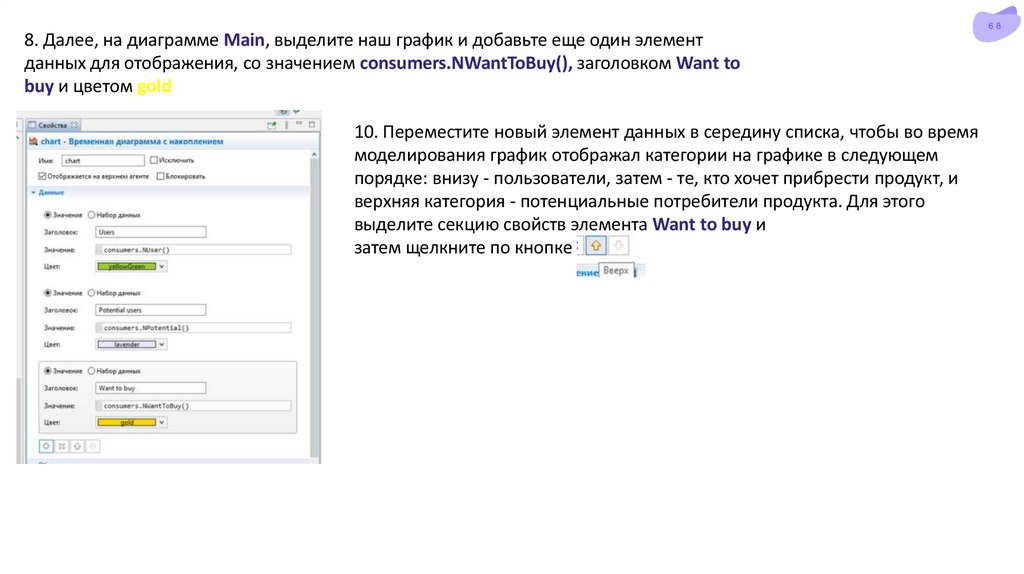Click the Вверх tooltip label

click(x=616, y=270)
